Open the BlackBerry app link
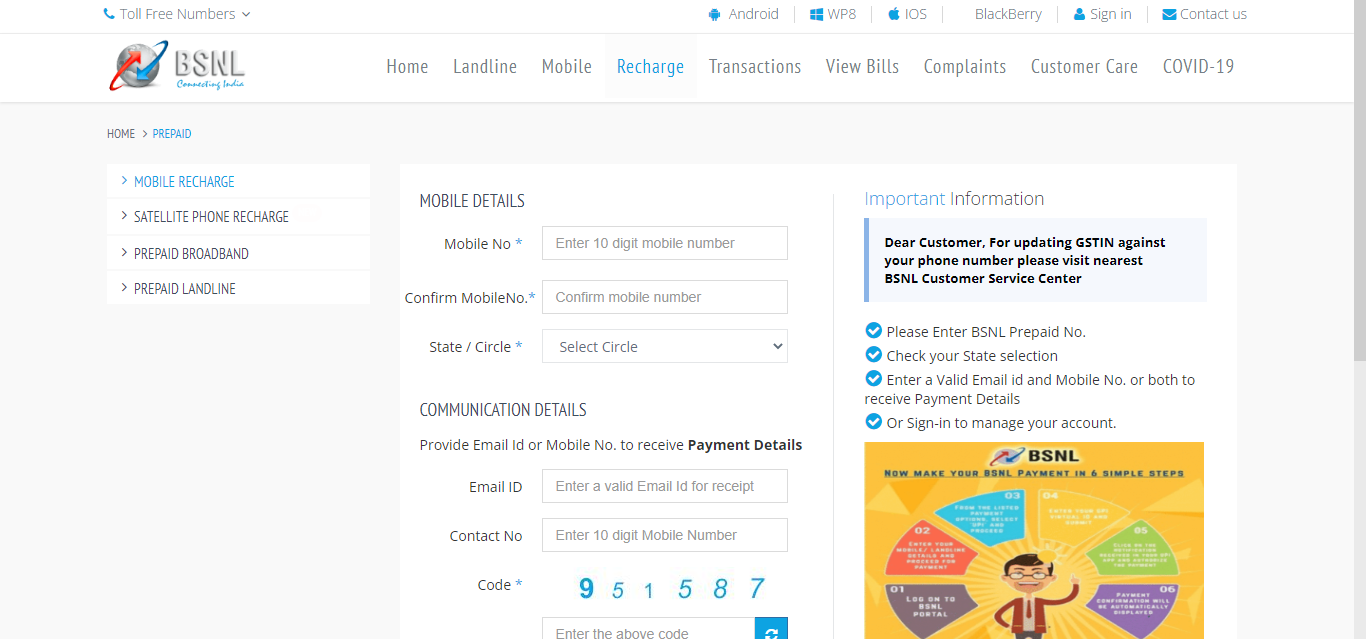The height and width of the screenshot is (639, 1366). [x=1008, y=14]
